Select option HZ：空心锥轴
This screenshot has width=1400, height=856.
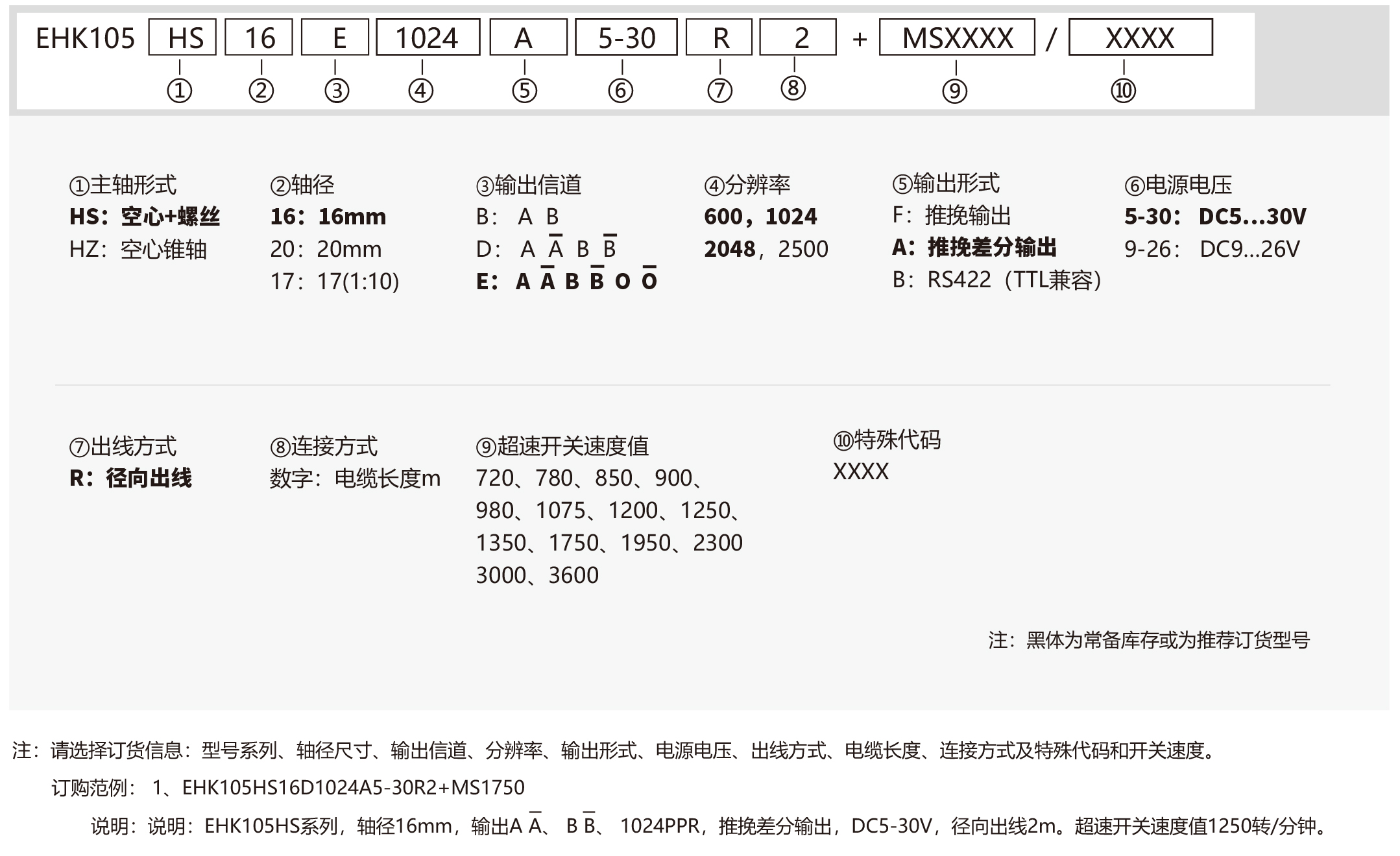[138, 249]
